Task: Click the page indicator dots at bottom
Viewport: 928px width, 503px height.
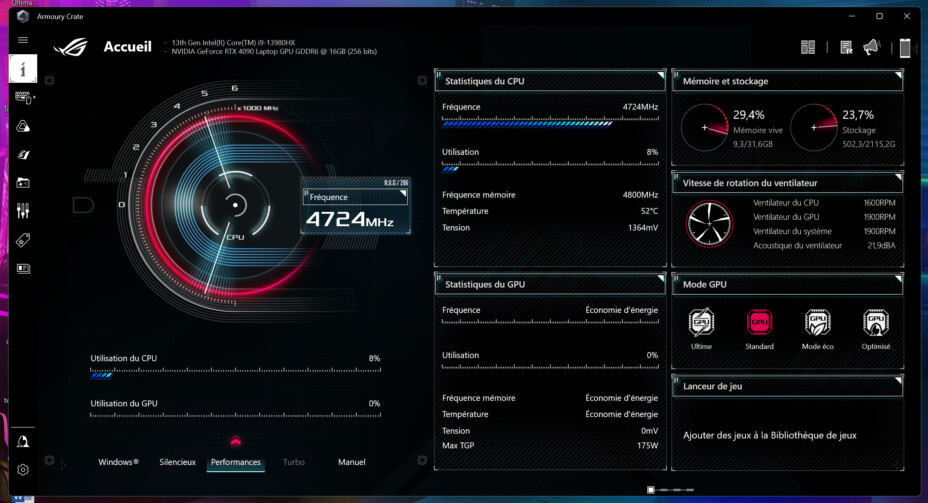Action: (670, 490)
